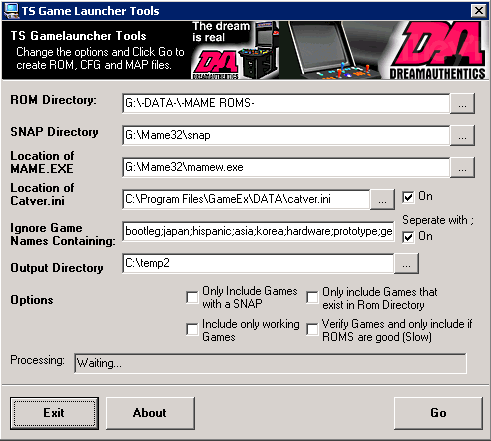Click the Exit button
The image size is (491, 441).
coord(54,413)
